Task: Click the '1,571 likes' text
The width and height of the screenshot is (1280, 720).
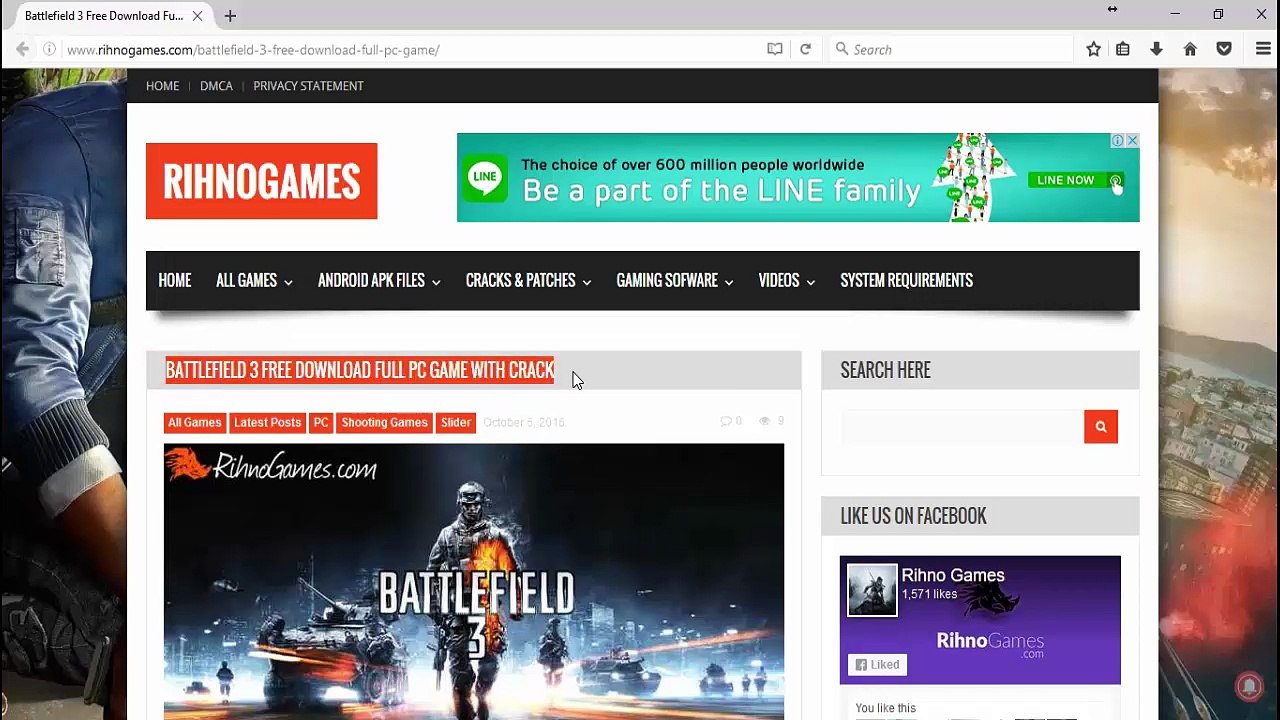Action: 929,594
